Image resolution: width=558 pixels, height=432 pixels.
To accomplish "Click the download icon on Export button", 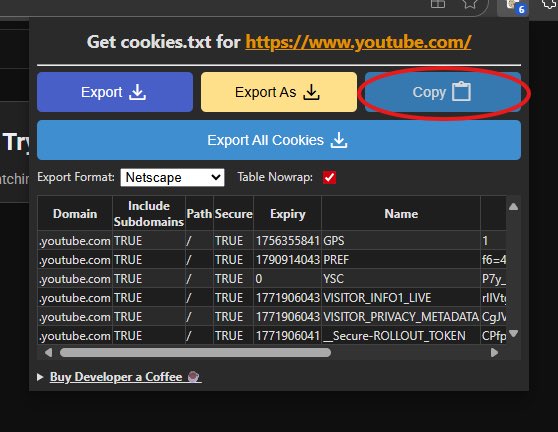I will (137, 92).
